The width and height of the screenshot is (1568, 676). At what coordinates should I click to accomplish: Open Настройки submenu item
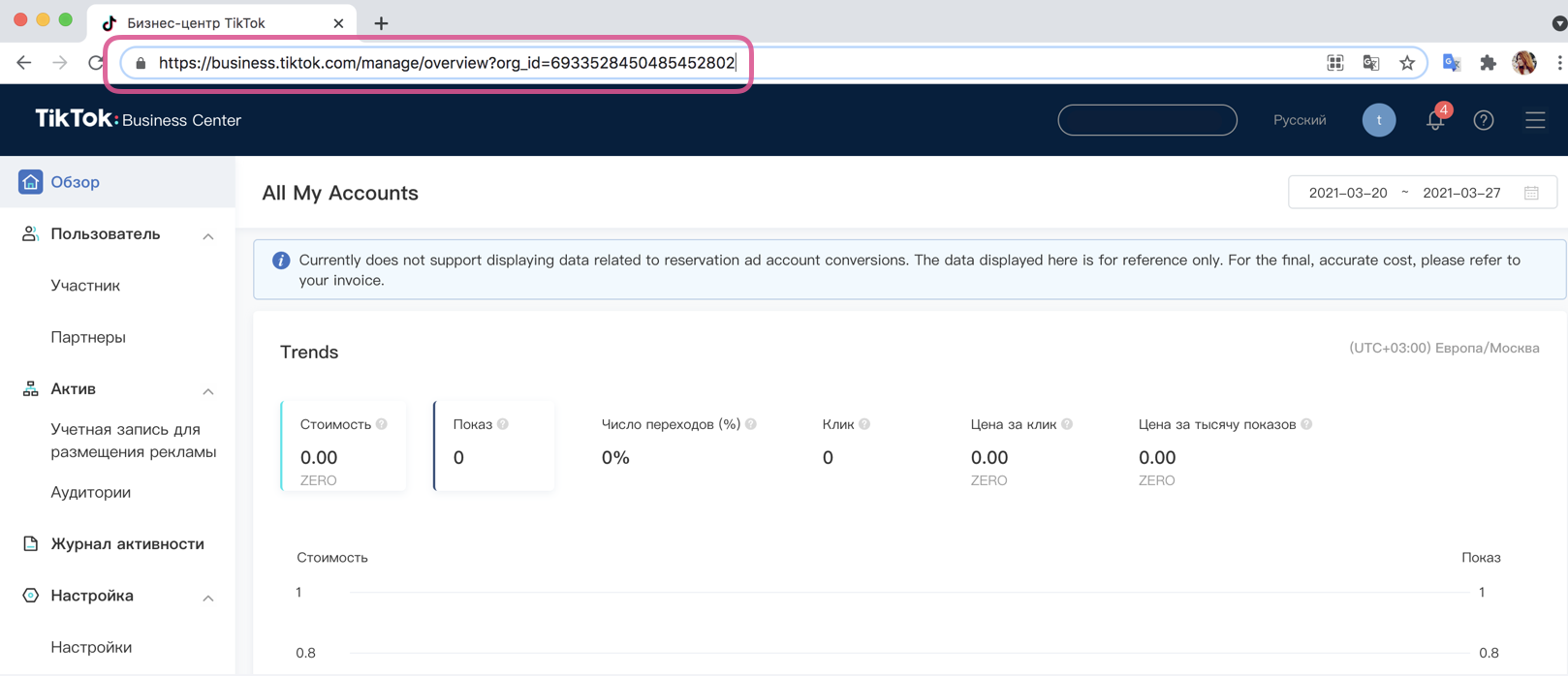pyautogui.click(x=91, y=647)
